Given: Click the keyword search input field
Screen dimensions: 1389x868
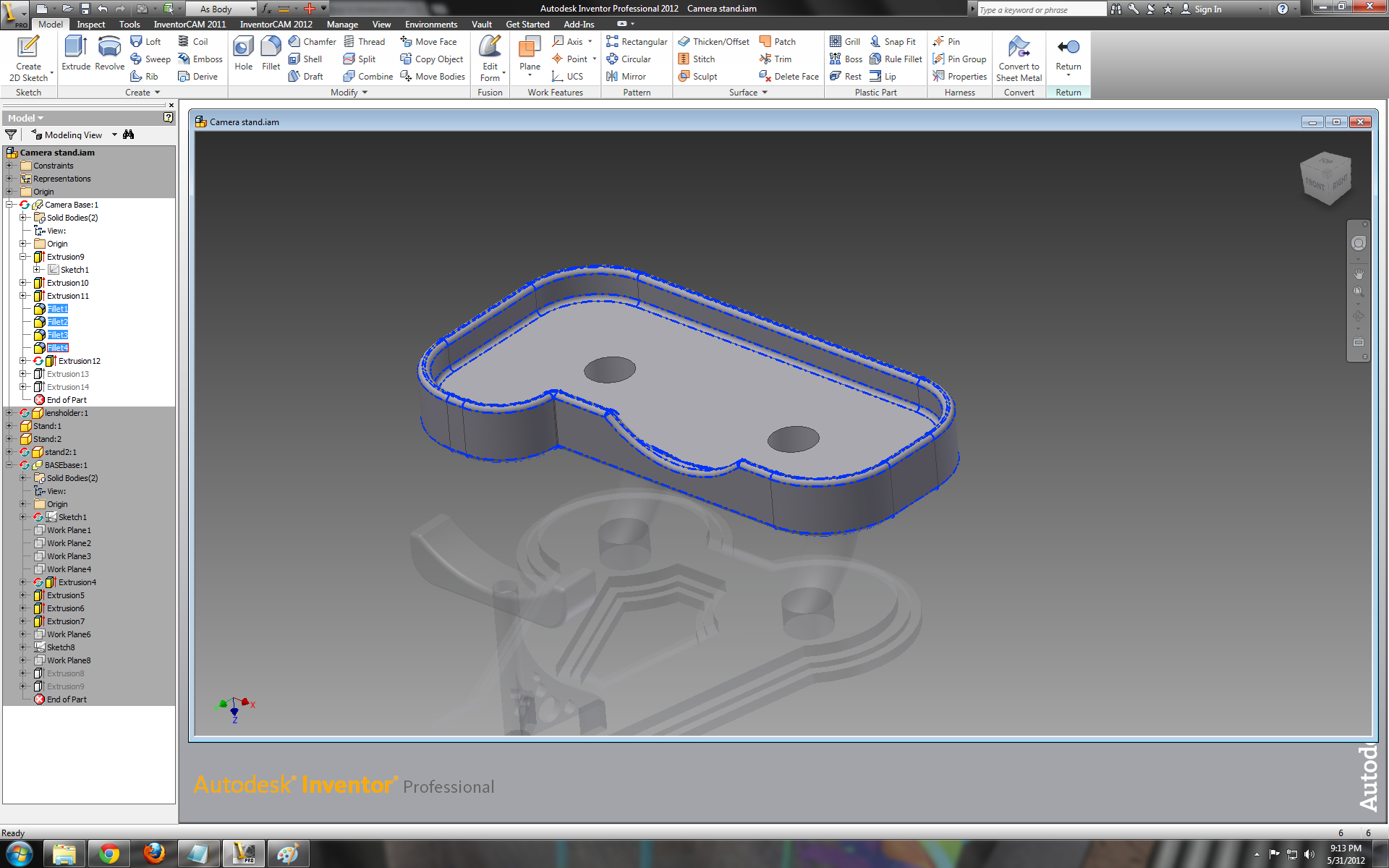Looking at the screenshot, I should tap(1040, 9).
